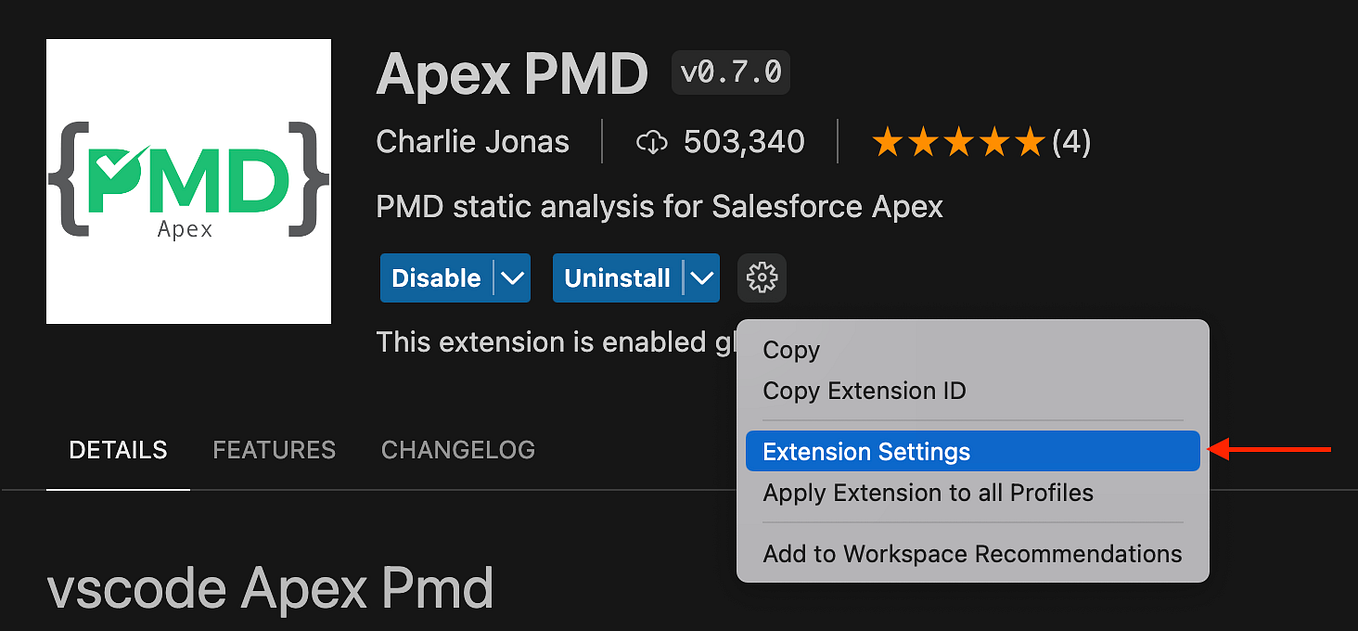
Task: Click the Charlie Jonas publisher link
Action: 472,141
